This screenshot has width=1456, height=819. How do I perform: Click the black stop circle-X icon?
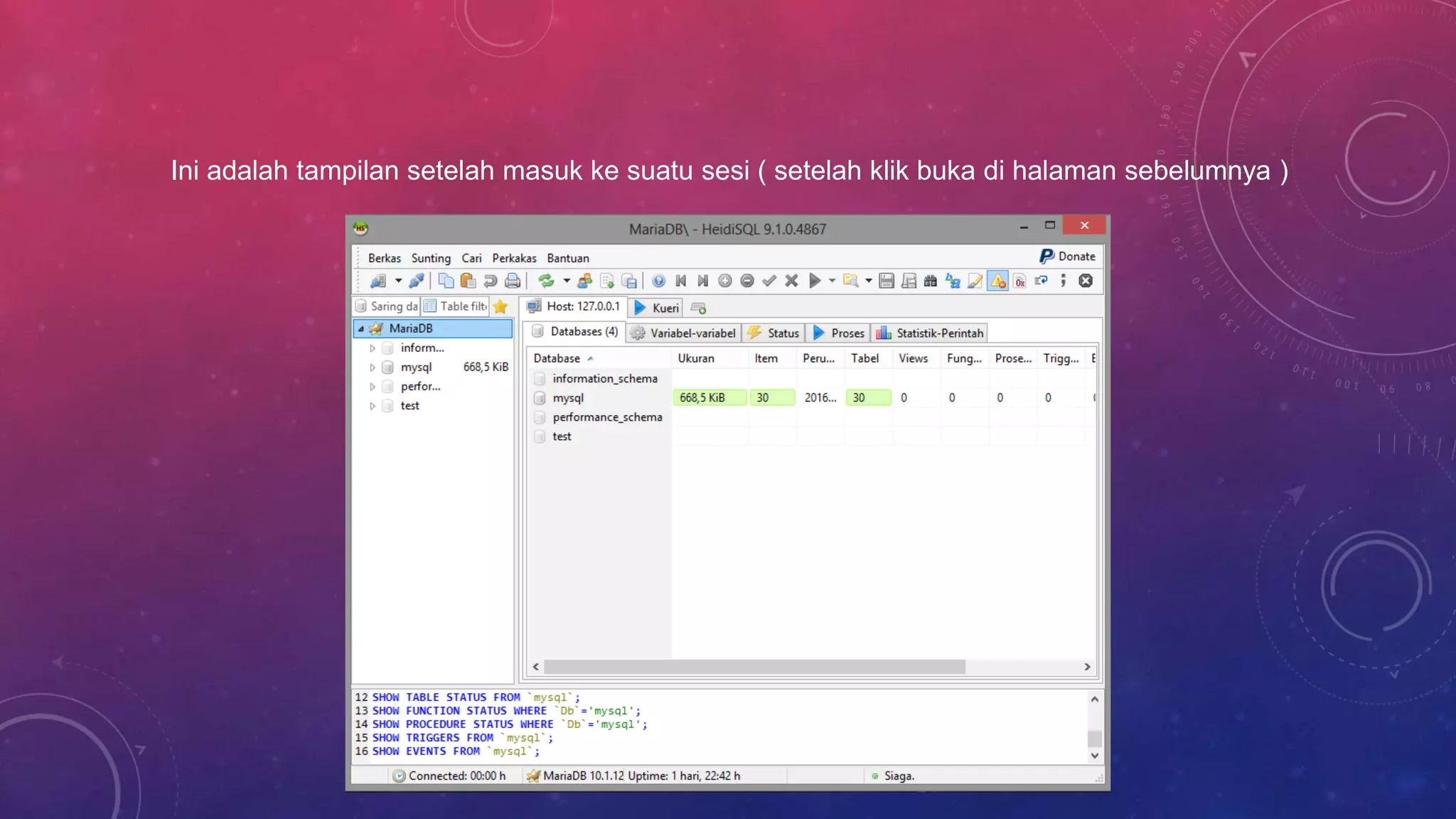pyautogui.click(x=1086, y=281)
